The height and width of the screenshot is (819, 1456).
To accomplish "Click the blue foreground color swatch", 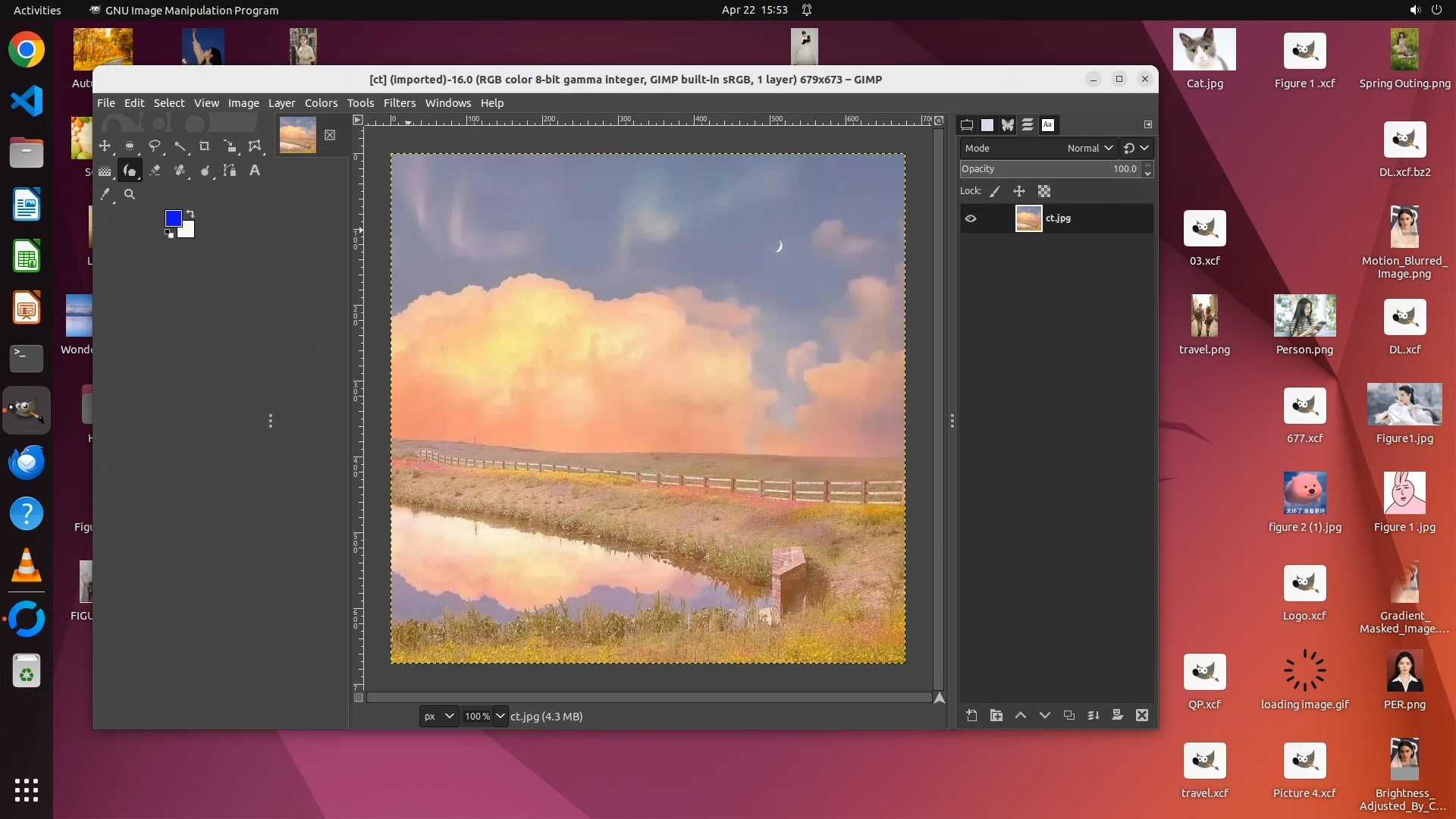I will pyautogui.click(x=173, y=218).
